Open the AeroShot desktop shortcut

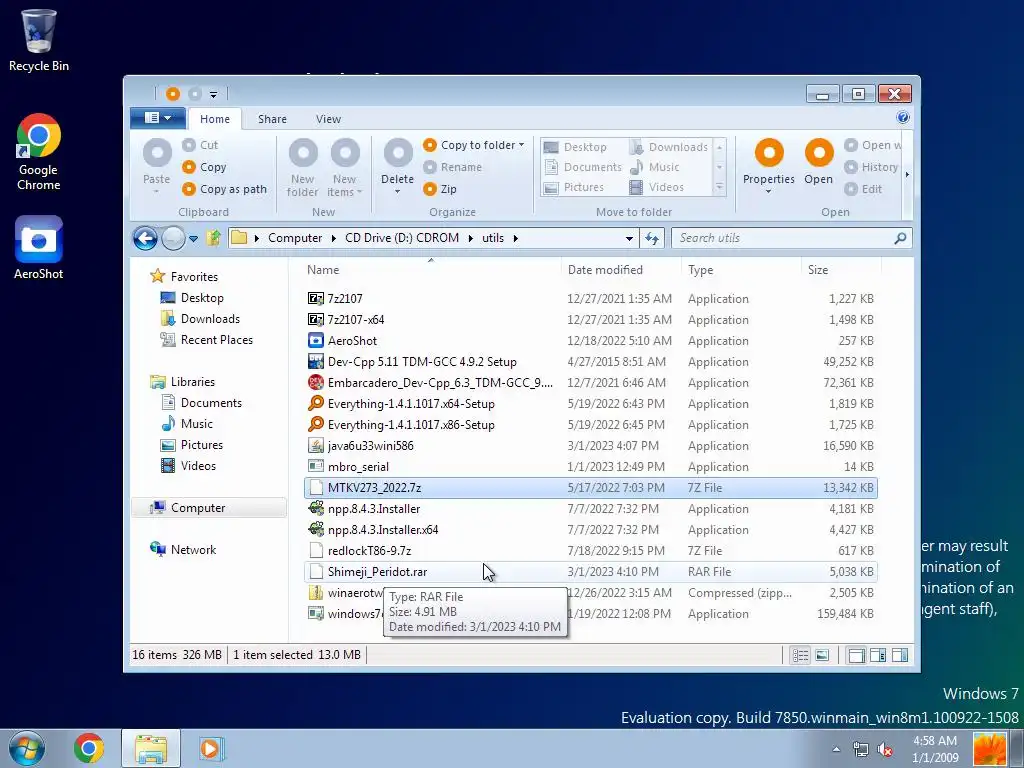tap(39, 248)
